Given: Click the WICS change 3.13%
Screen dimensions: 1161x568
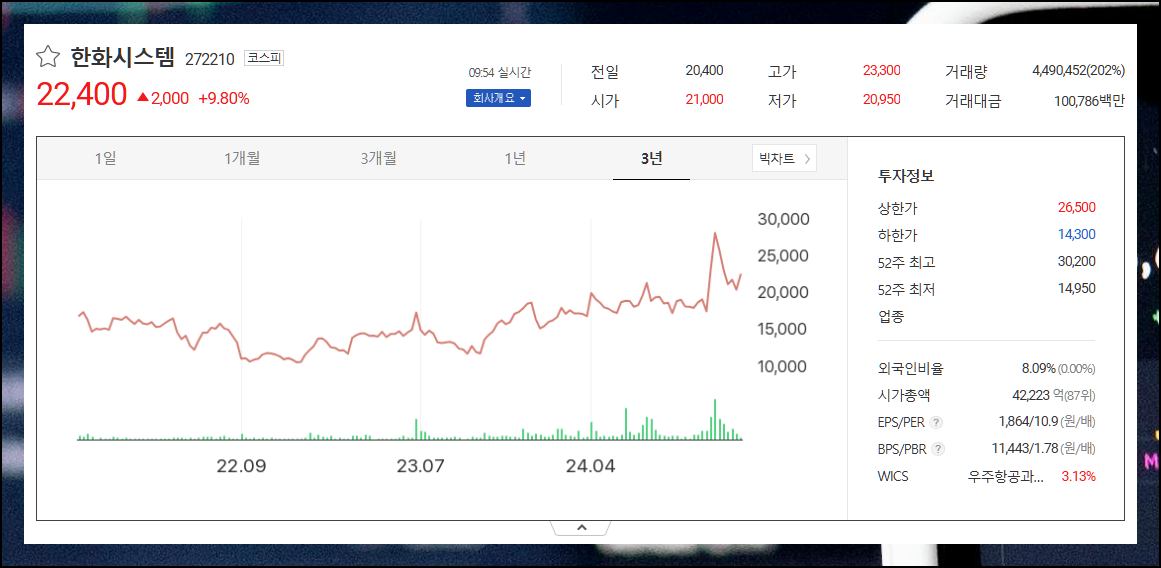Looking at the screenshot, I should pos(1079,476).
